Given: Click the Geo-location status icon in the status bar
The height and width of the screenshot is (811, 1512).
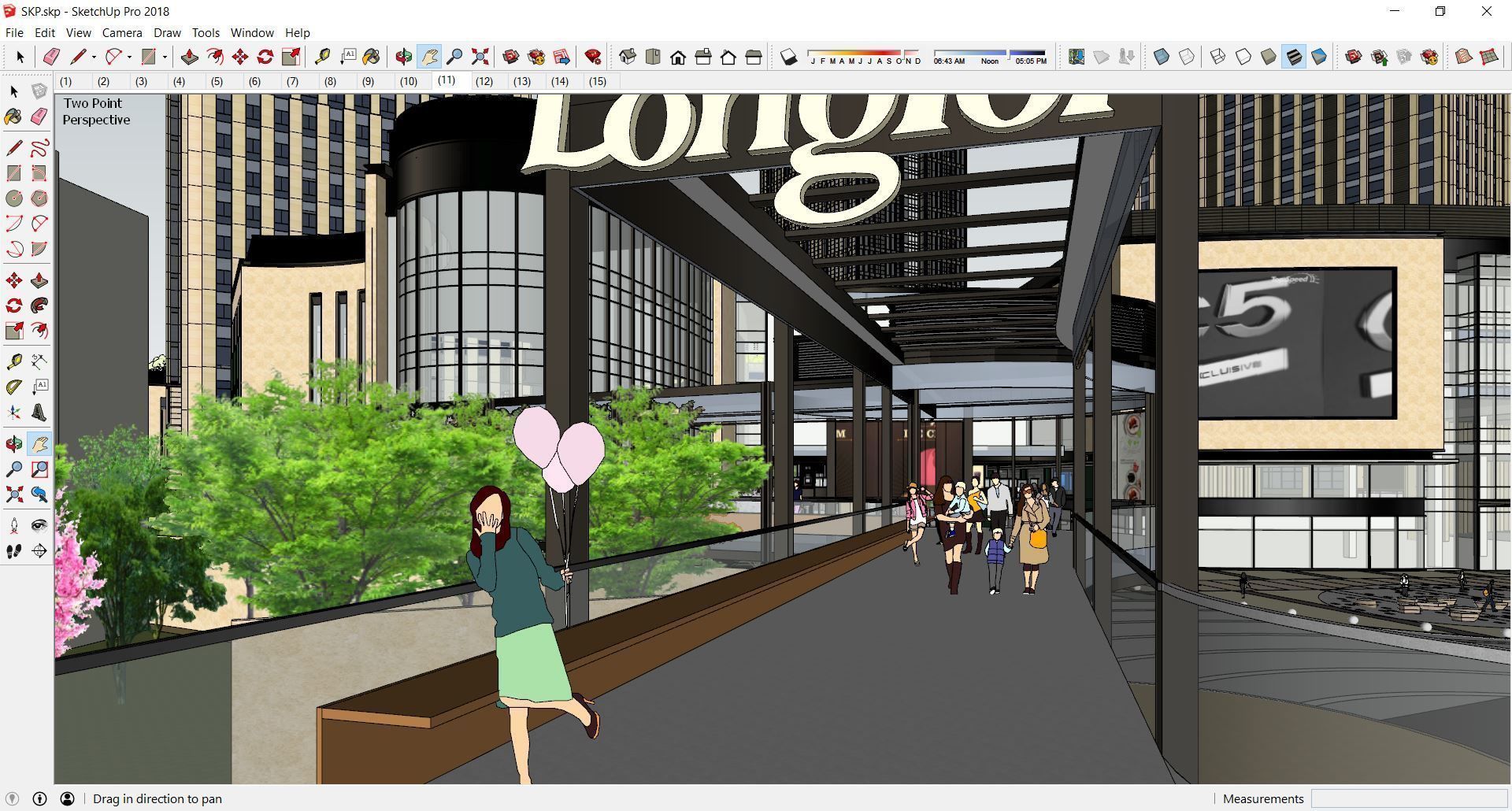Looking at the screenshot, I should coord(13,798).
